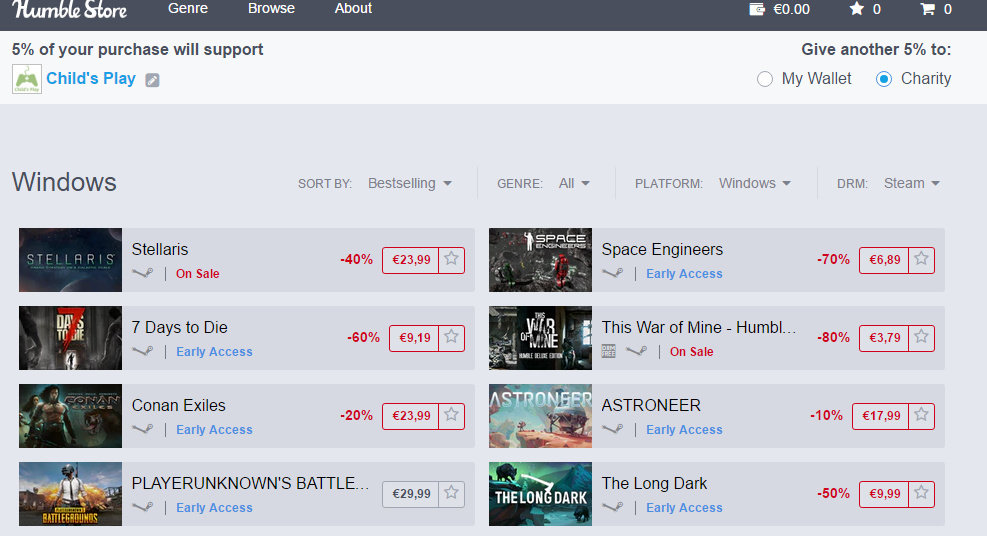Screen dimensions: 987x536
Task: Open the Space Engineers cover thumbnail
Action: pos(541,260)
